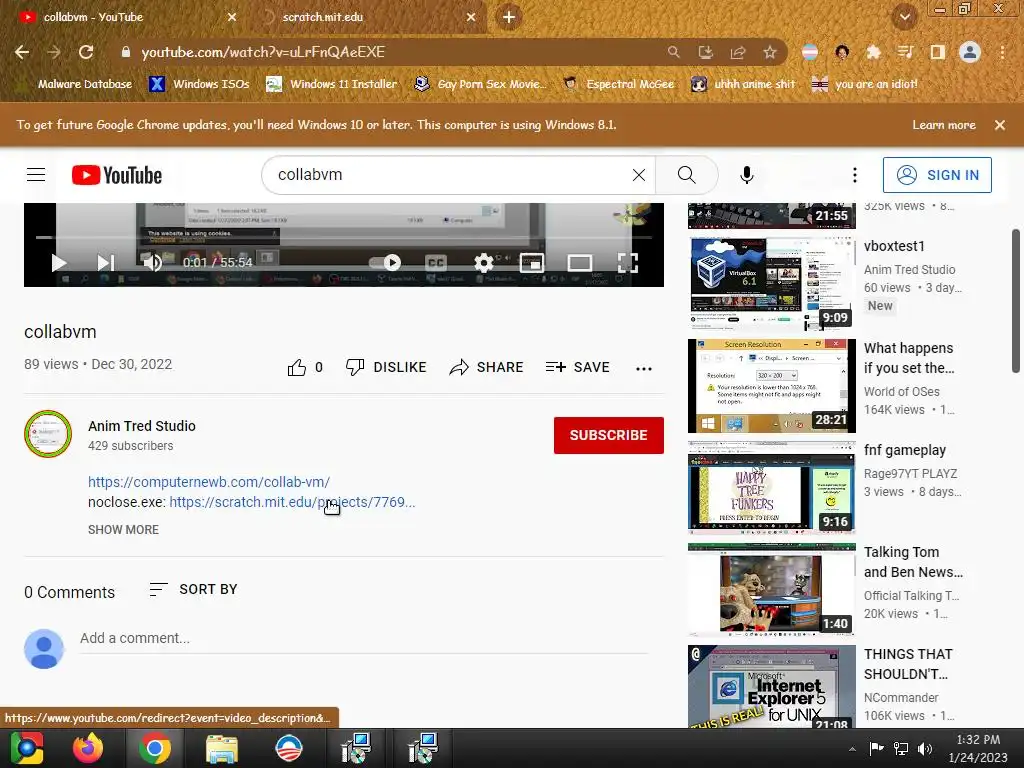1024x768 pixels.
Task: Open Firefox from the taskbar
Action: coord(88,748)
